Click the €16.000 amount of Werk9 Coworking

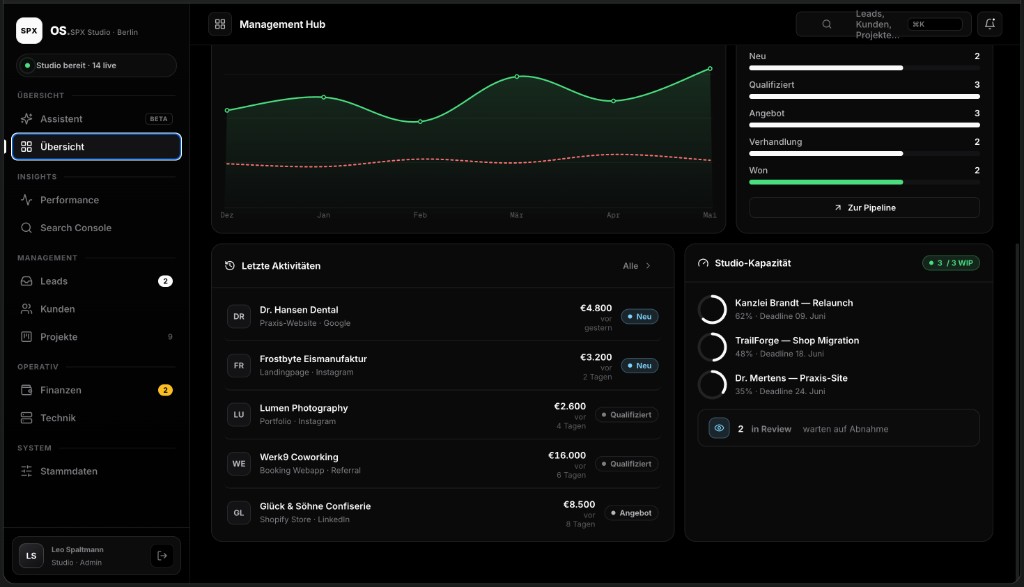(567, 456)
